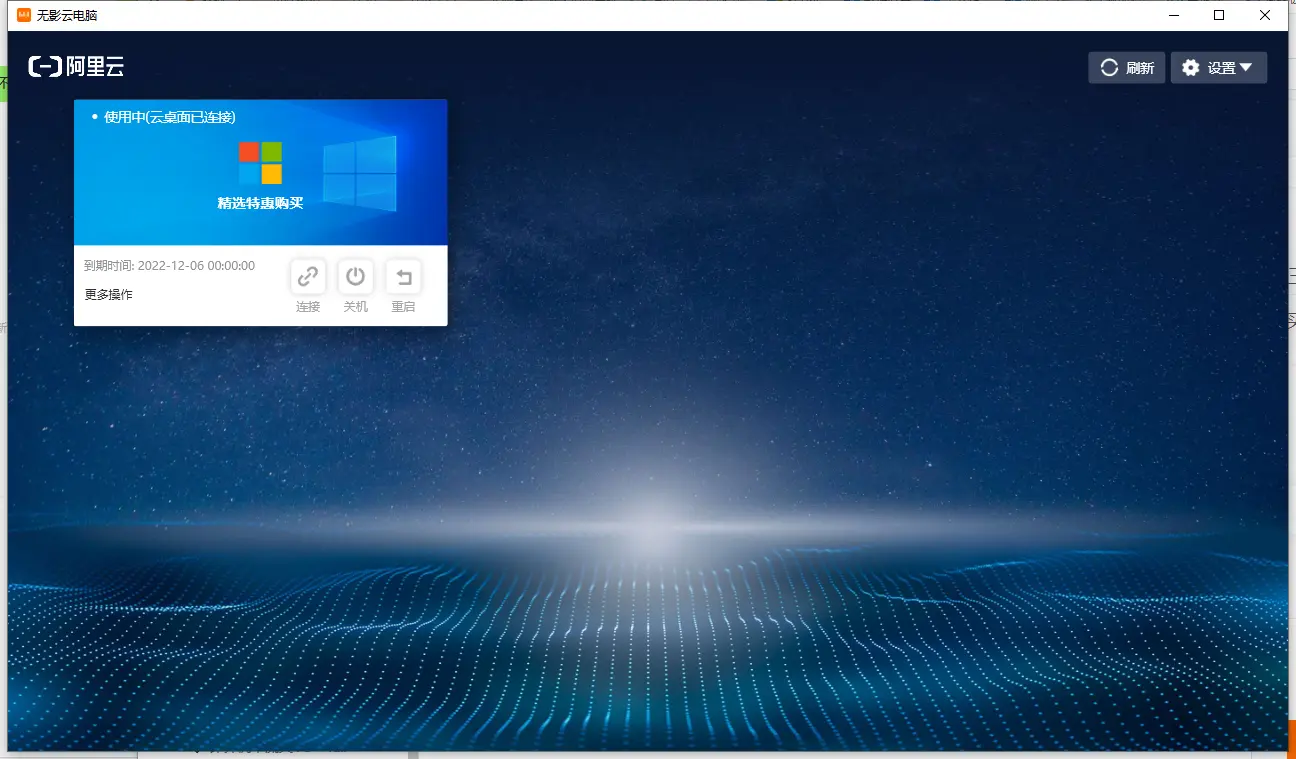Click the Connect (连接) link icon
Screen dimensions: 1296x759
308,276
